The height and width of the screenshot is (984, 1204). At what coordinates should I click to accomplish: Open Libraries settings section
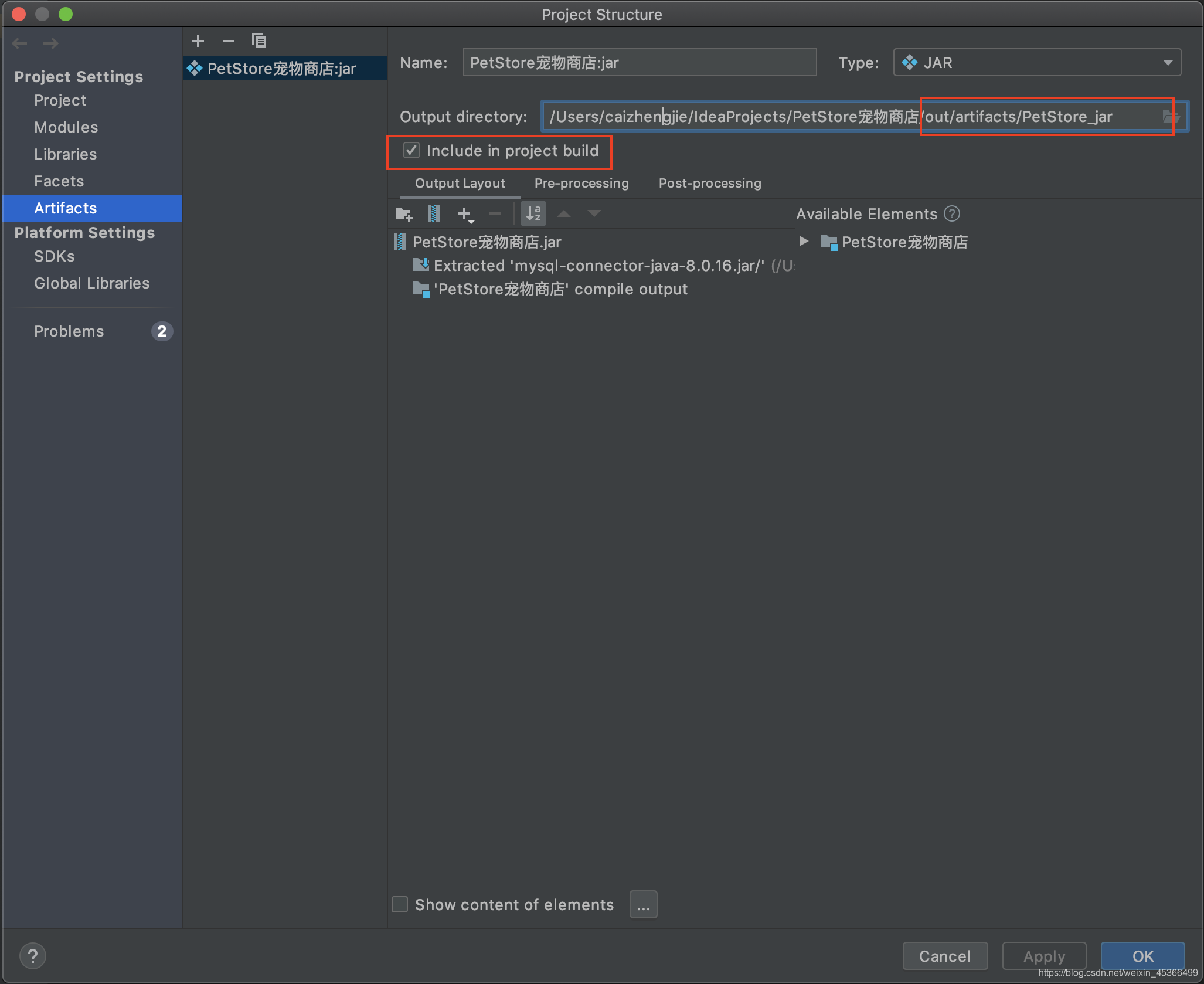coord(65,154)
